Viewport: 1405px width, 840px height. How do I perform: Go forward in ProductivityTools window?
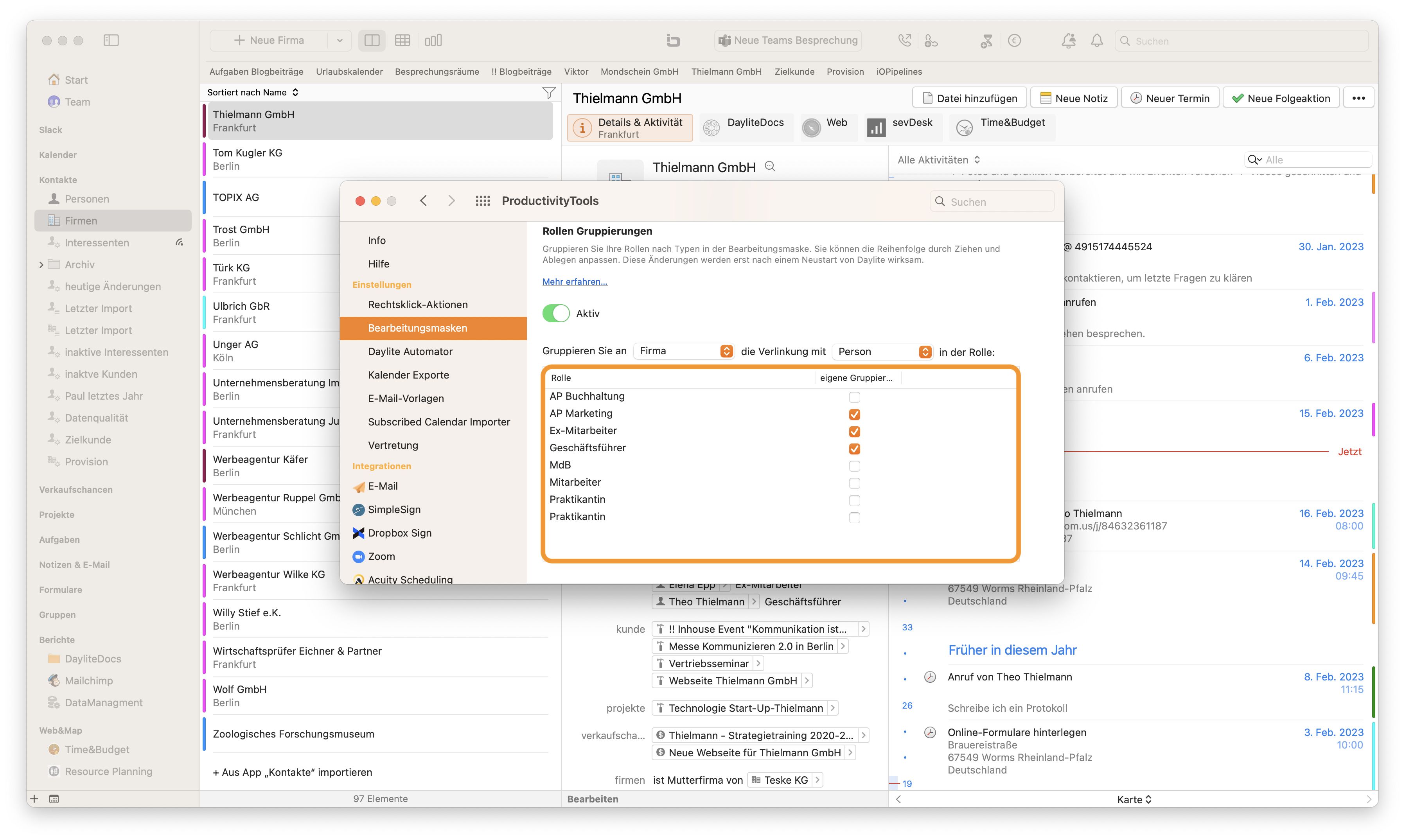451,201
